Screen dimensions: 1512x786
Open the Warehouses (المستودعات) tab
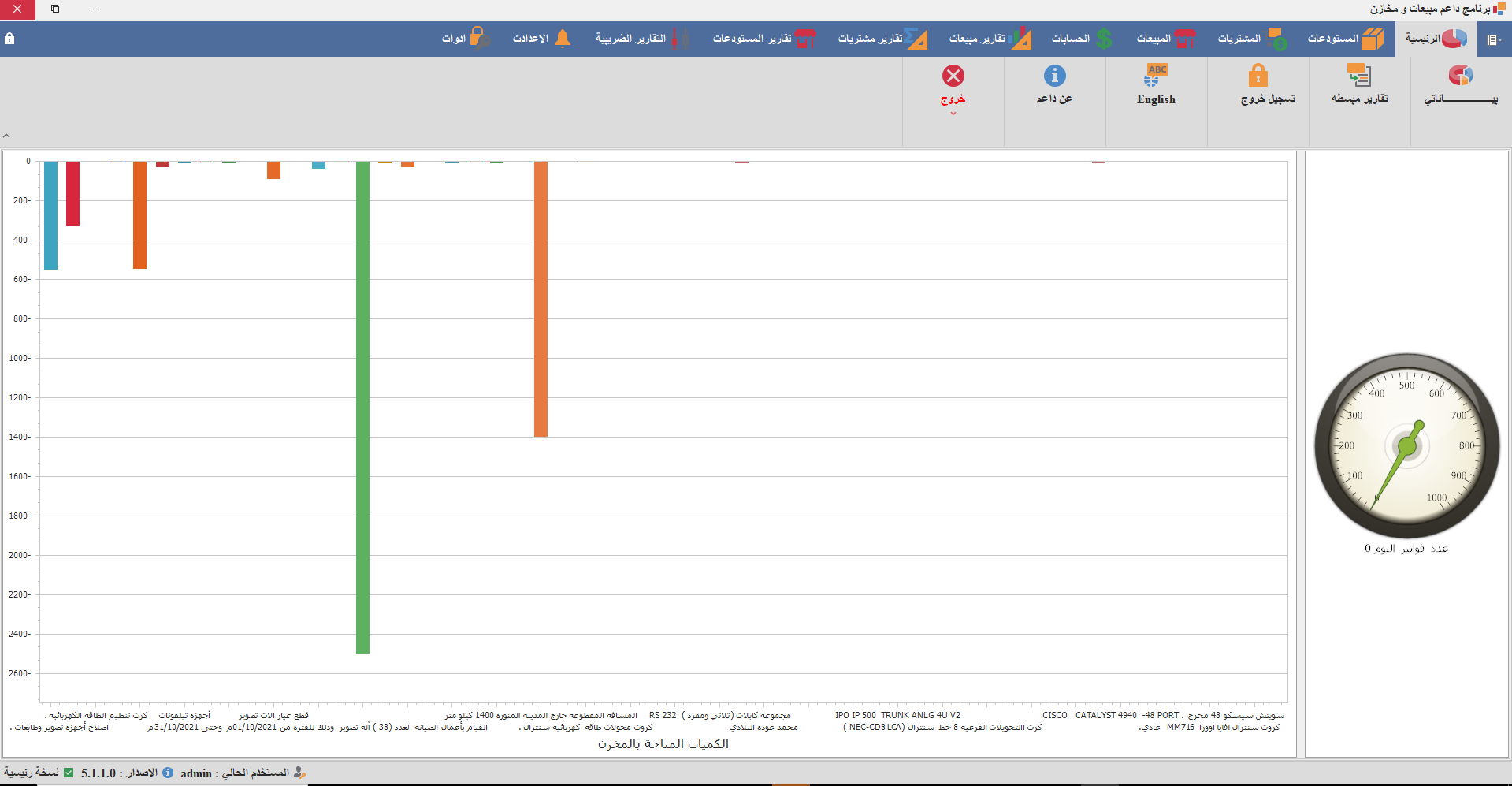pyautogui.click(x=1345, y=39)
